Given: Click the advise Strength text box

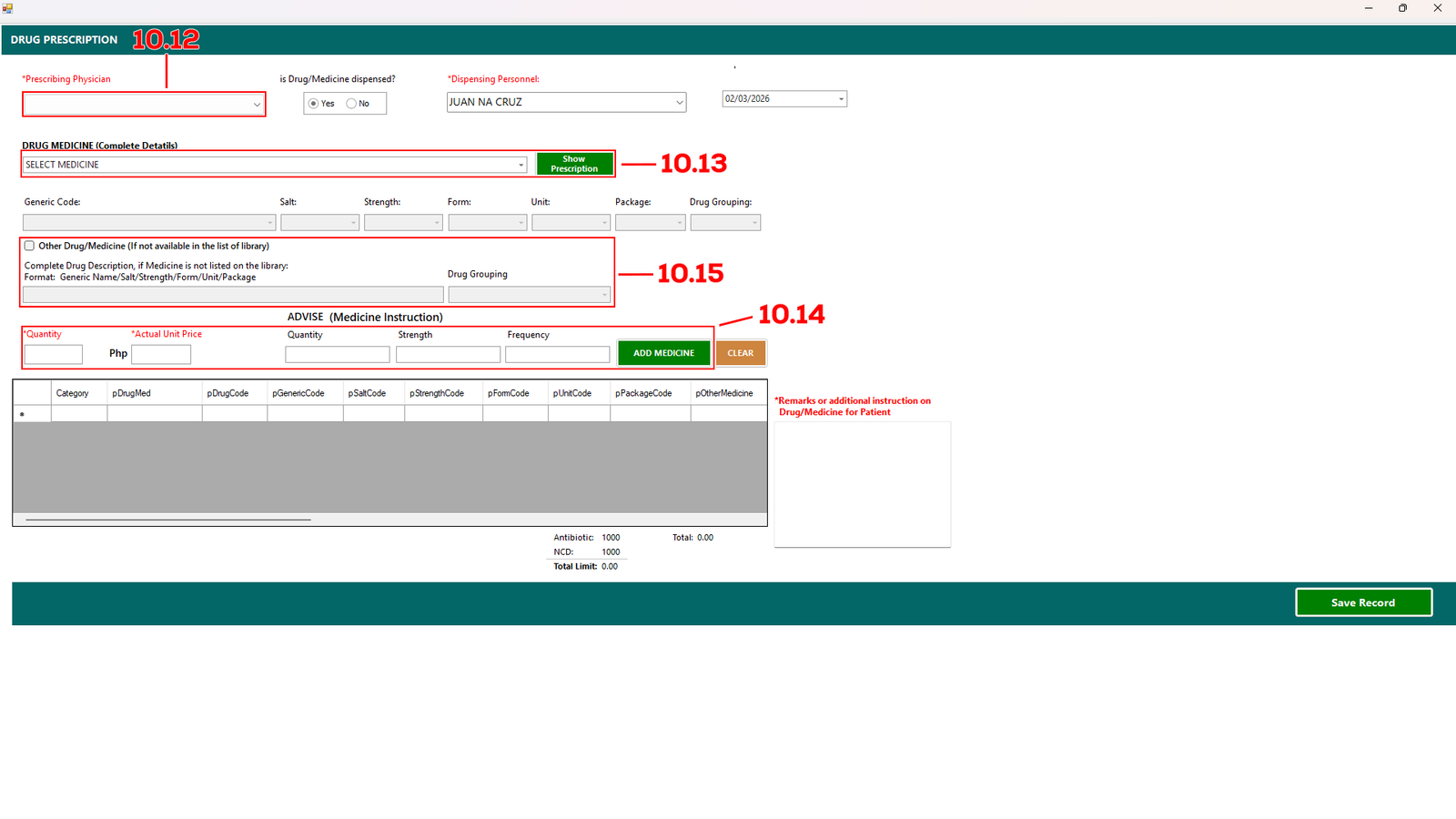Looking at the screenshot, I should tap(448, 355).
